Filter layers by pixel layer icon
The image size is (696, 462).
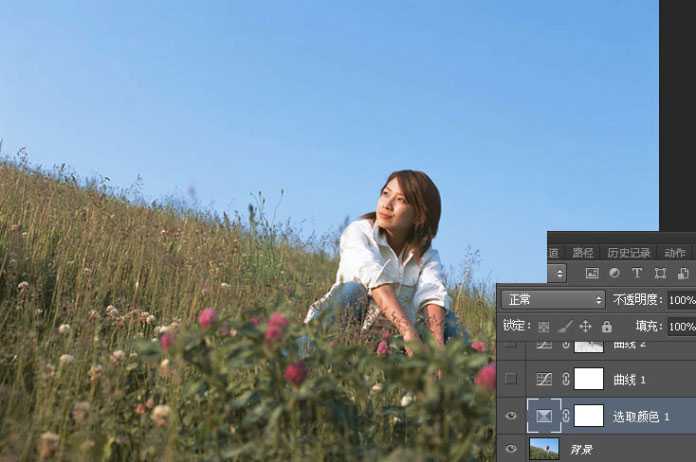pyautogui.click(x=592, y=273)
